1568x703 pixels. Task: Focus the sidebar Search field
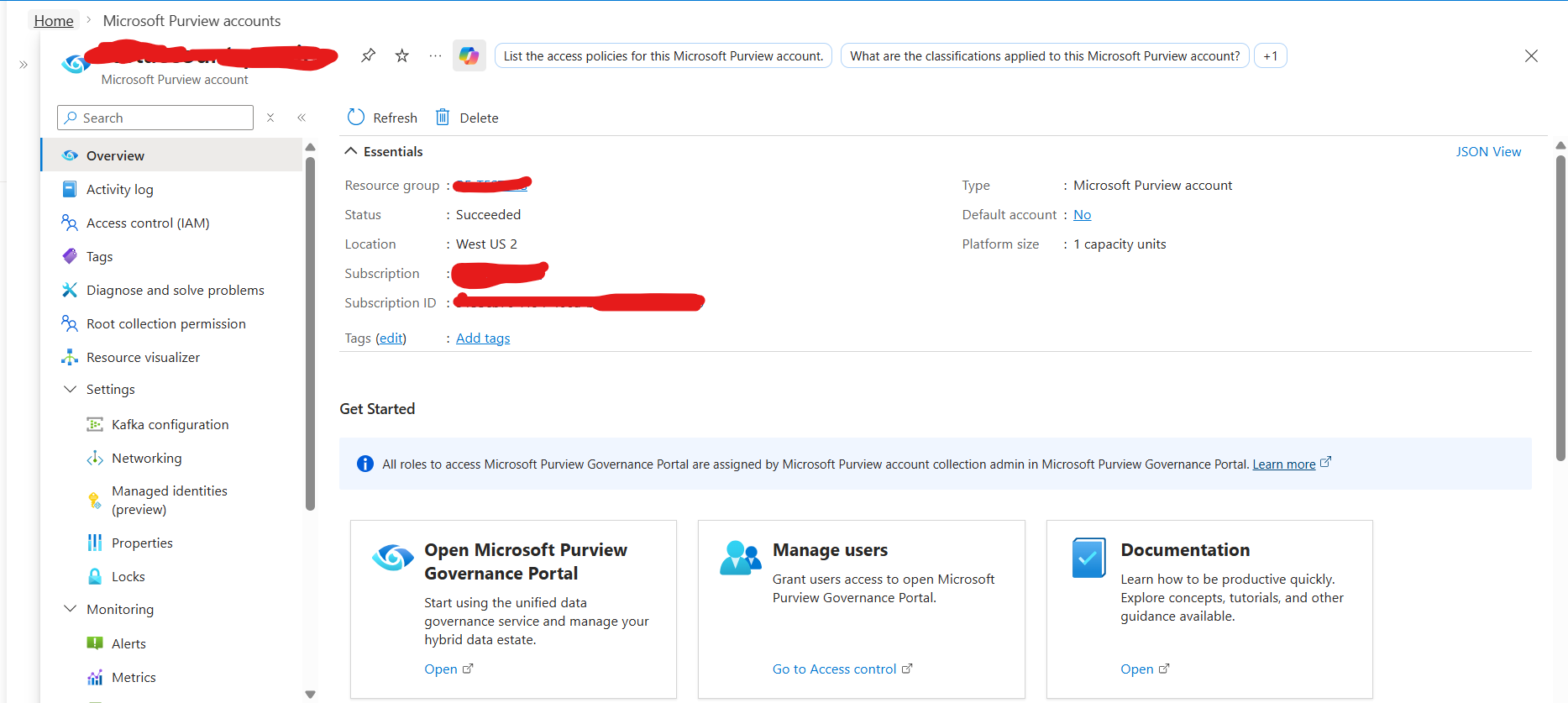(x=155, y=118)
